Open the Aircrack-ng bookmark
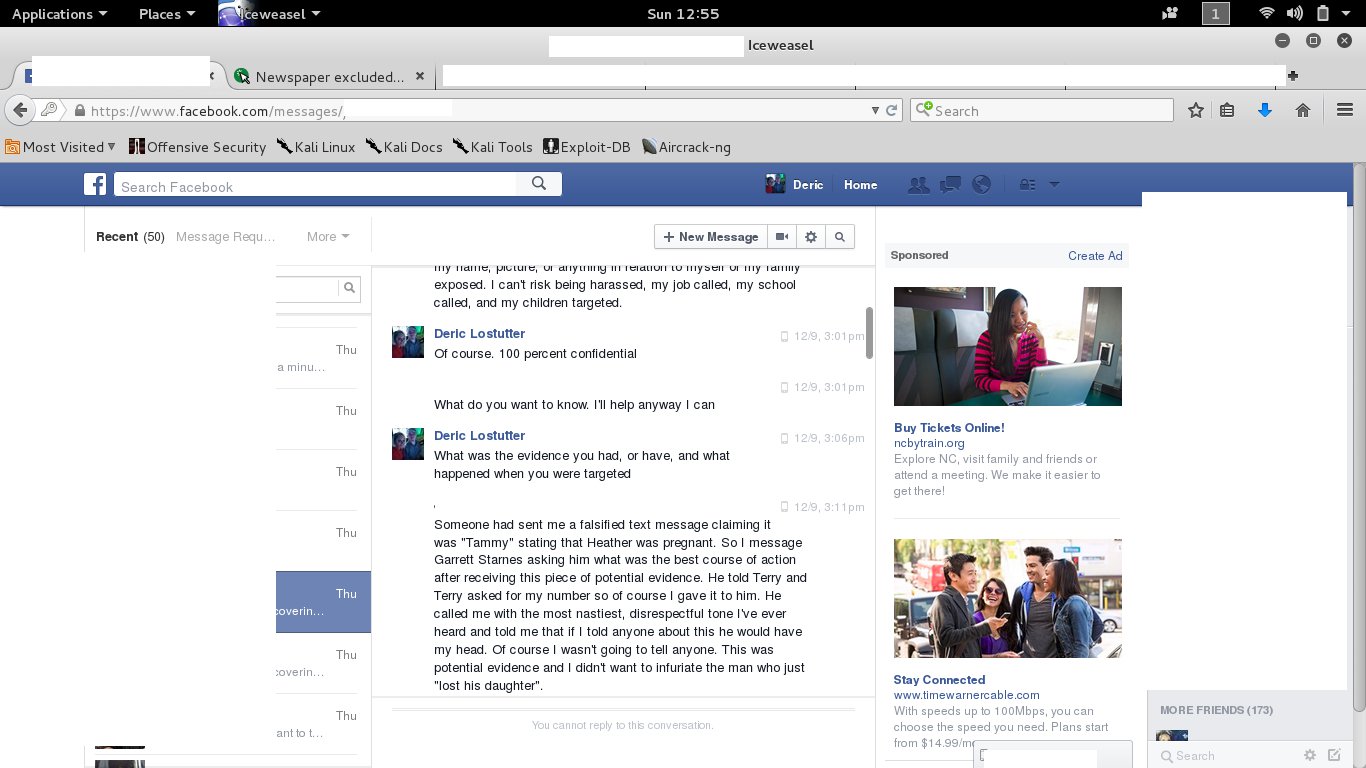1366x768 pixels. click(686, 147)
